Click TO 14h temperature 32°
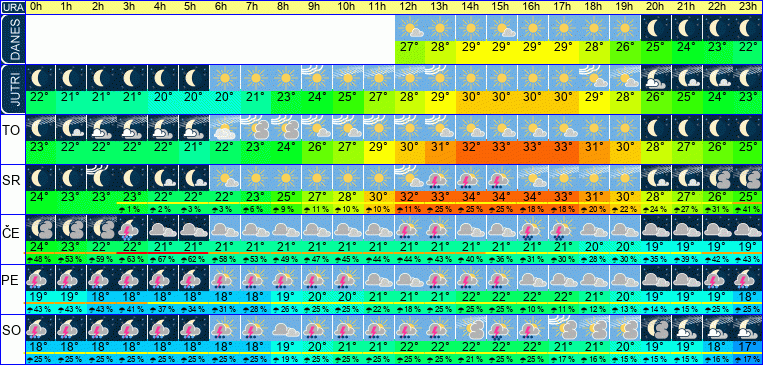The image size is (763, 365). pos(472,147)
